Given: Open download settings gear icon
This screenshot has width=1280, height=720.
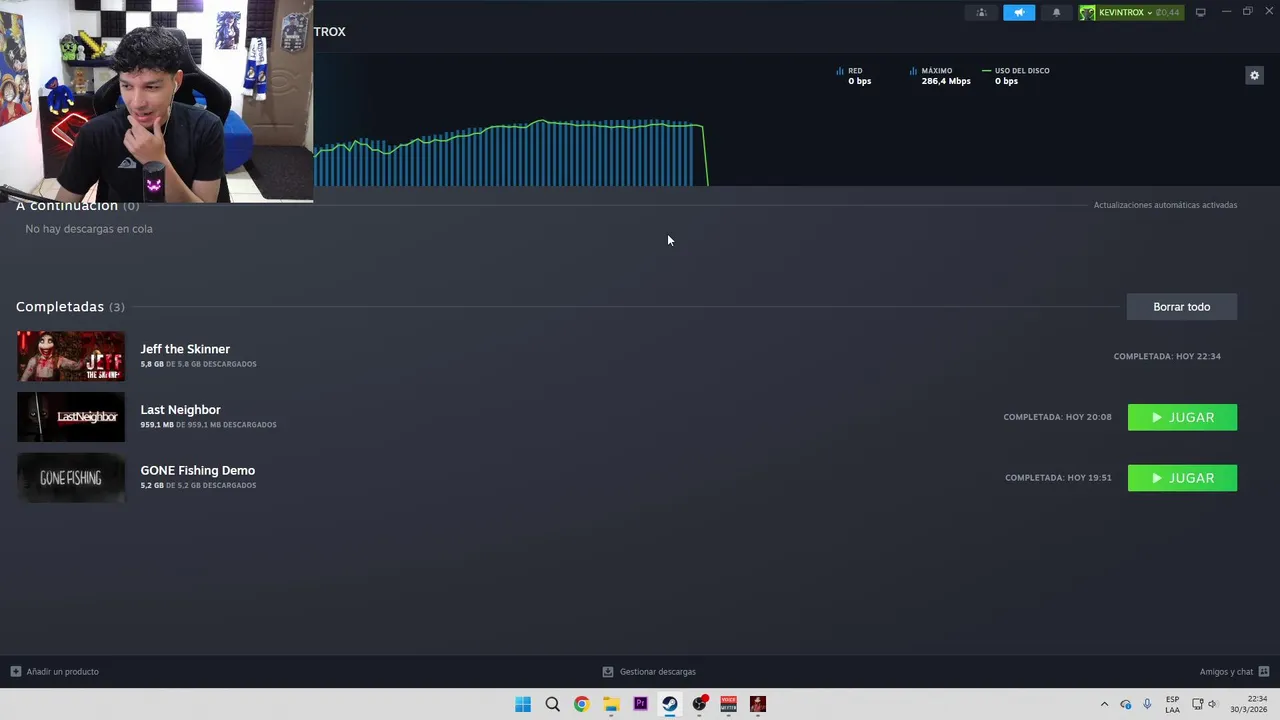Looking at the screenshot, I should coord(1254,75).
